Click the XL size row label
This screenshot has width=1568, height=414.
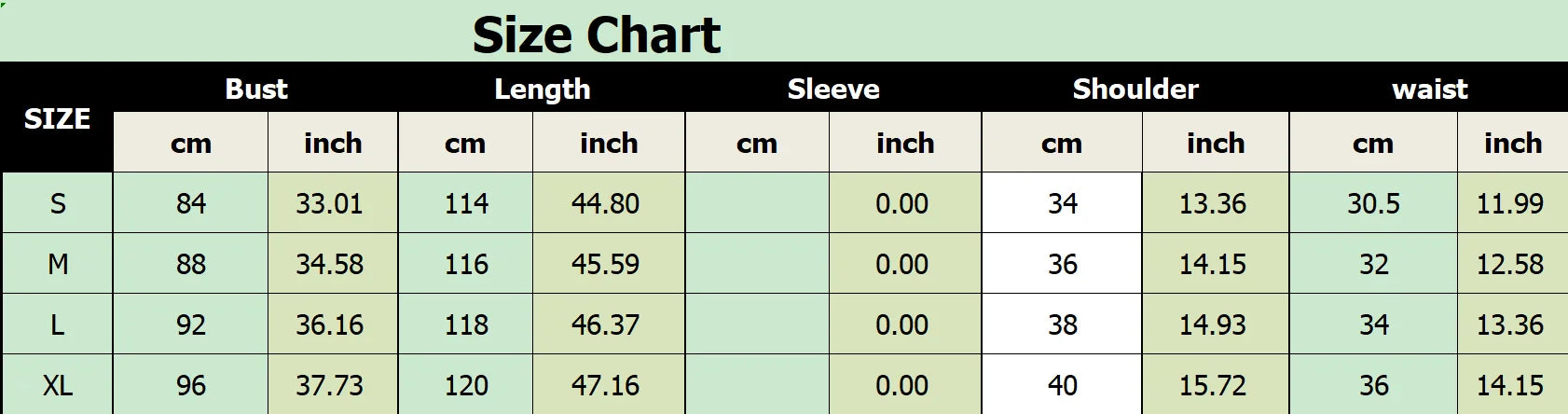point(57,385)
